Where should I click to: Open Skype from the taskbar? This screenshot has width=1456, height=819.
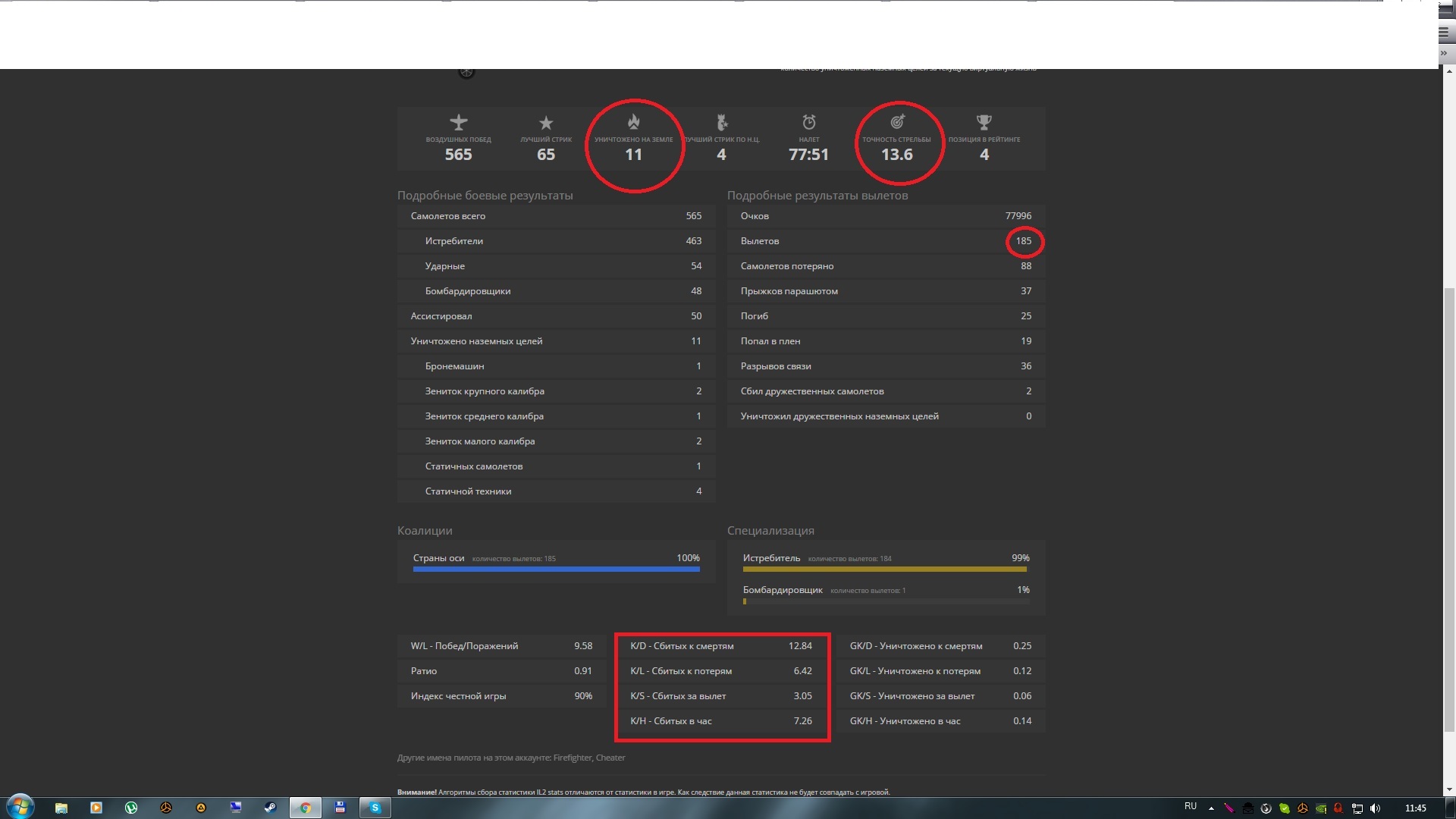pyautogui.click(x=375, y=808)
